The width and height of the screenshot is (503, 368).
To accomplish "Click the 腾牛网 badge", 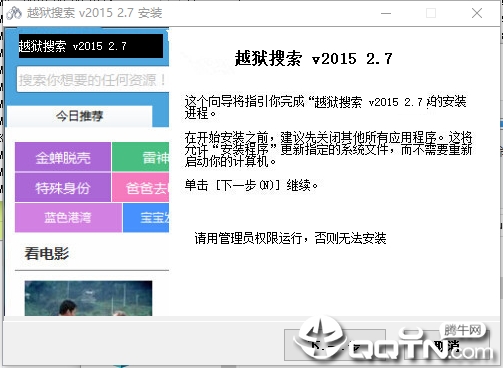I will pyautogui.click(x=463, y=331).
